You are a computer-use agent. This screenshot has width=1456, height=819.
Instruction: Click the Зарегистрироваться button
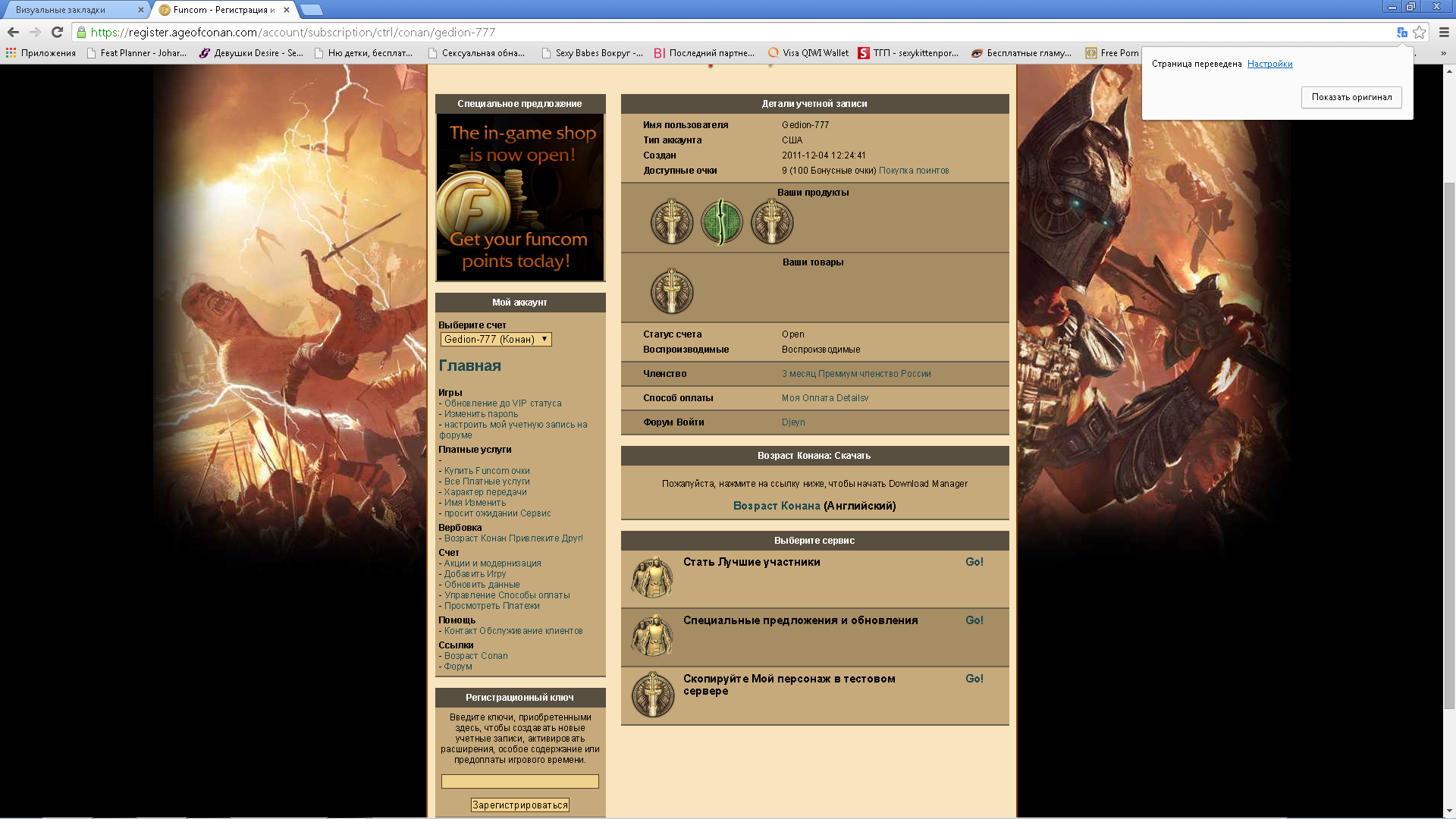click(x=519, y=805)
